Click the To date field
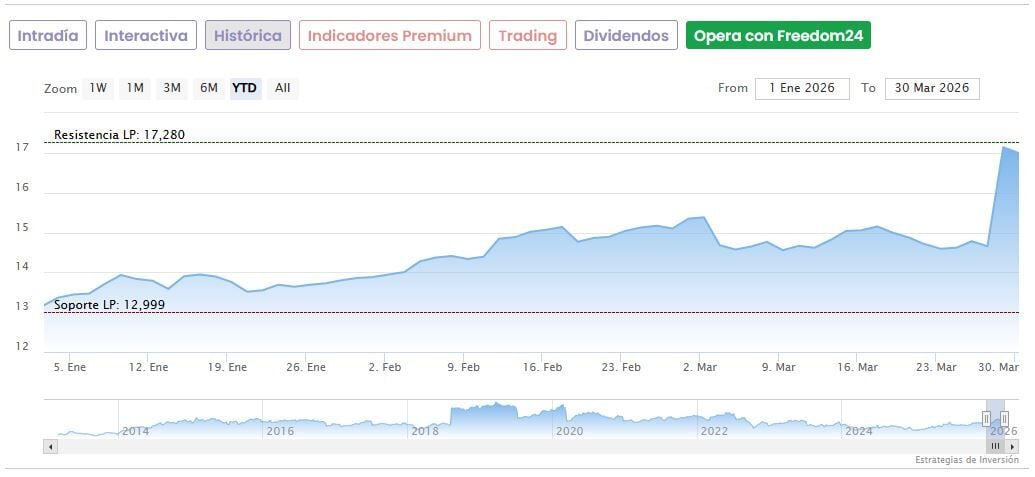The image size is (1035, 477). tap(932, 88)
